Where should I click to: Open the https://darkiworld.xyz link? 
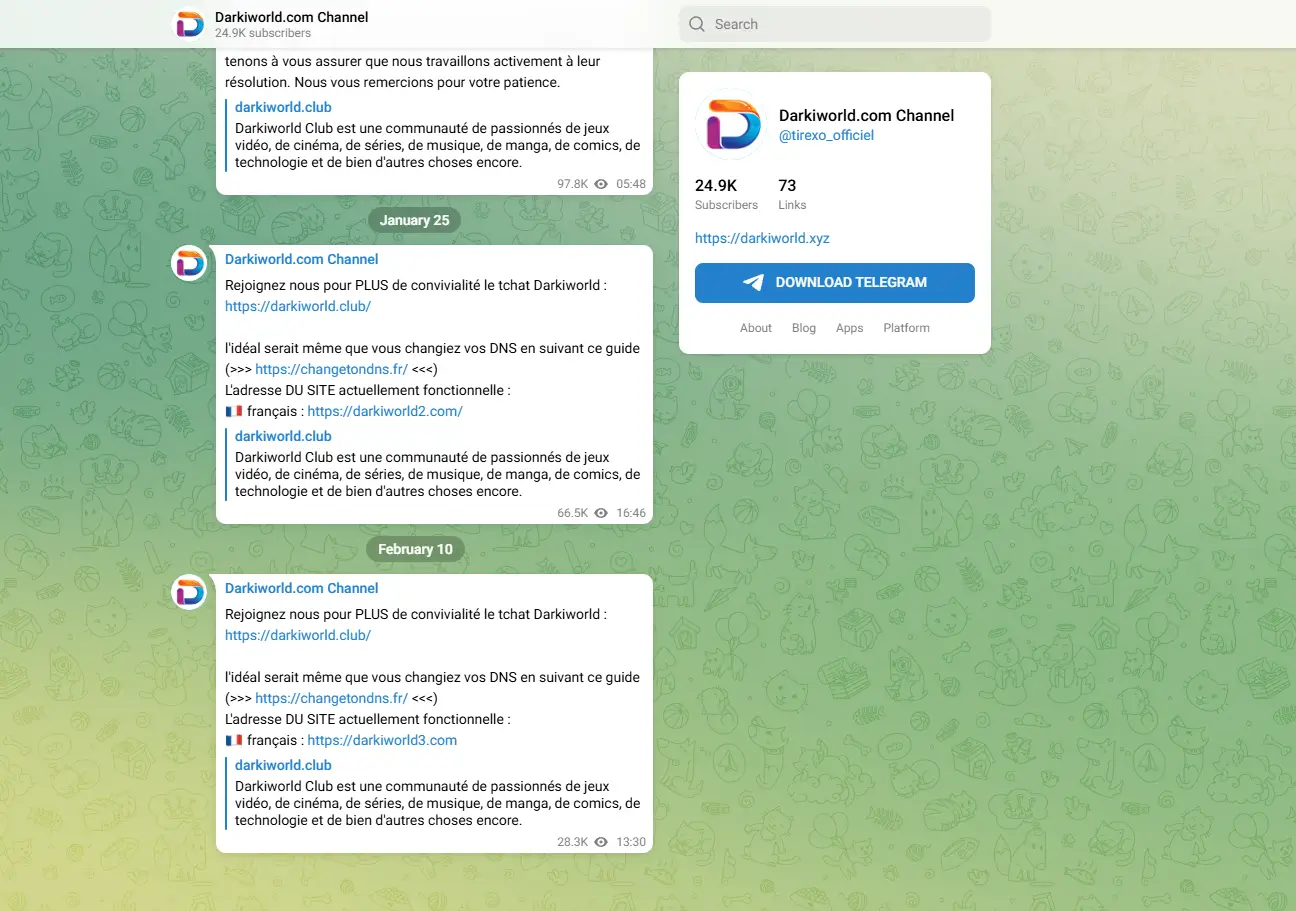click(762, 238)
